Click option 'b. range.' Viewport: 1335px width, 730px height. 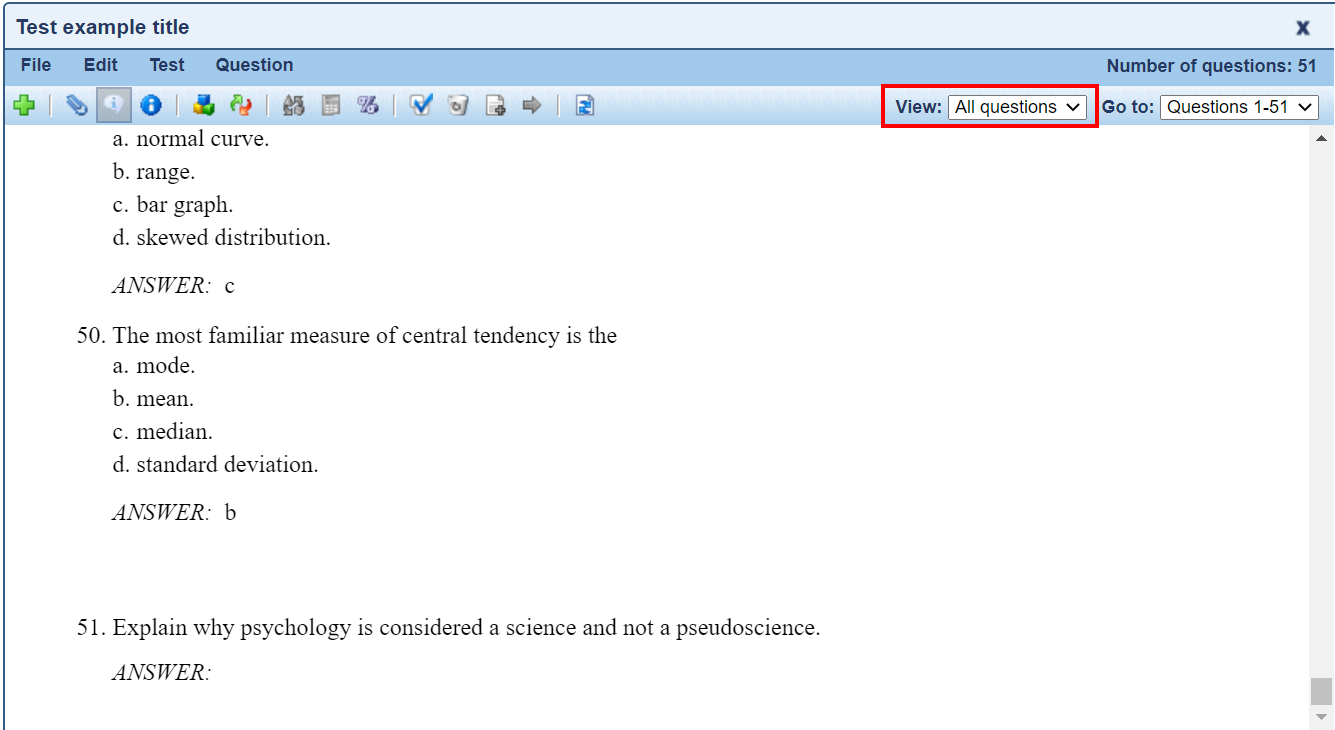point(154,172)
